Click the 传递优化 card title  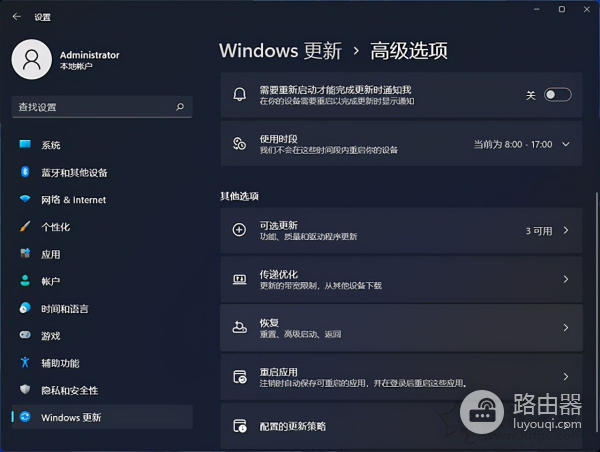tap(279, 274)
